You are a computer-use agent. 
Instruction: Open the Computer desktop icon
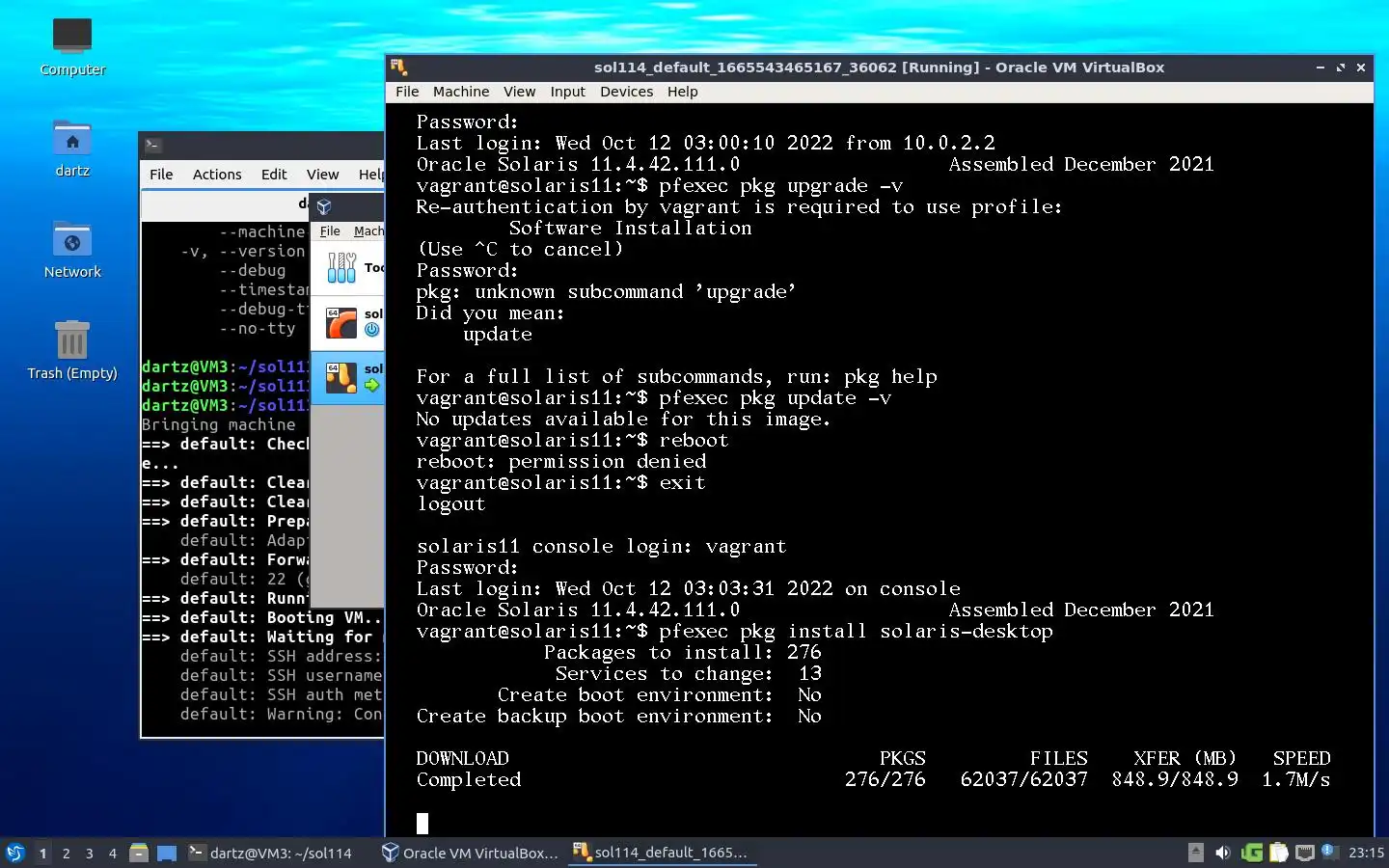tap(72, 45)
